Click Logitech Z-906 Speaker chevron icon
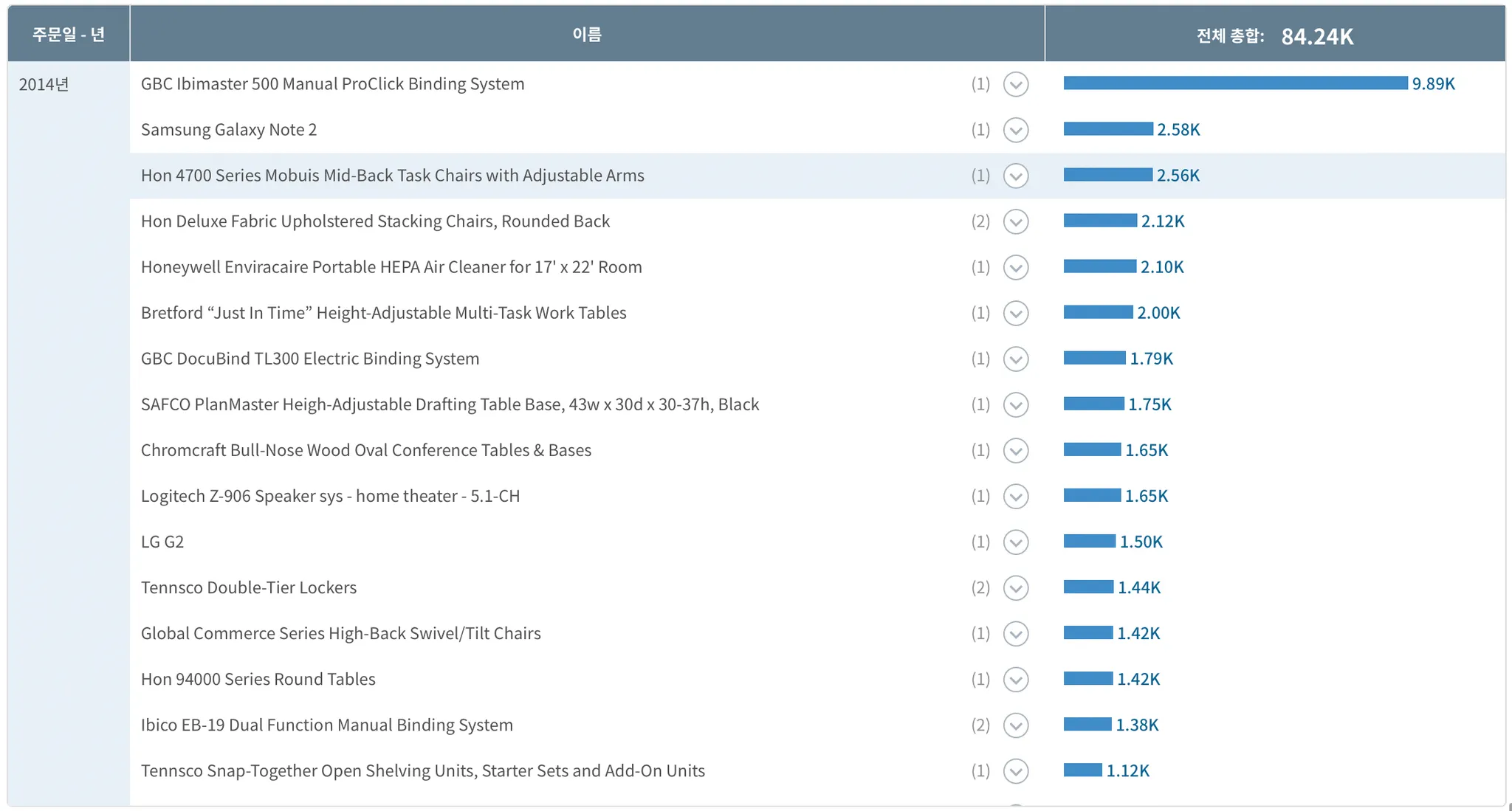This screenshot has width=1512, height=811. [x=1016, y=496]
